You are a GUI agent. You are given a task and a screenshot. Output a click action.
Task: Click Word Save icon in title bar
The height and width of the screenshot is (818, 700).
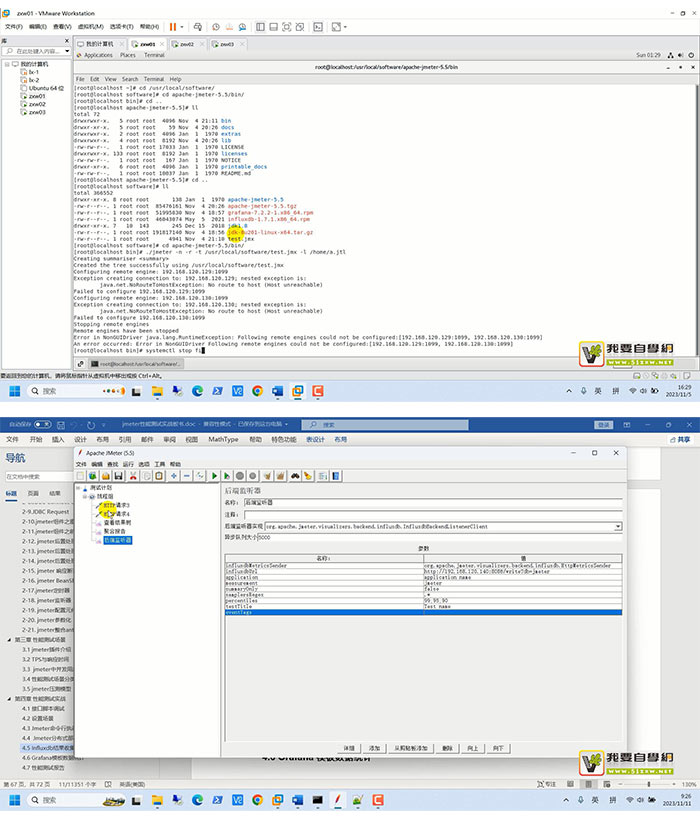(x=61, y=425)
